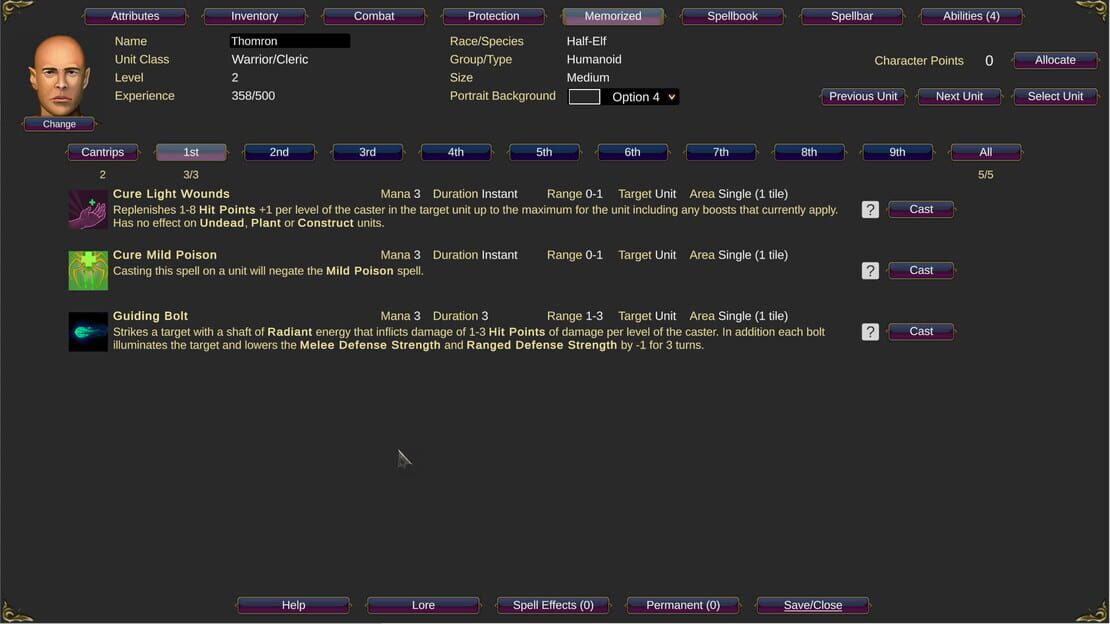Open the Inventory tab
This screenshot has width=1110, height=624.
pos(254,16)
